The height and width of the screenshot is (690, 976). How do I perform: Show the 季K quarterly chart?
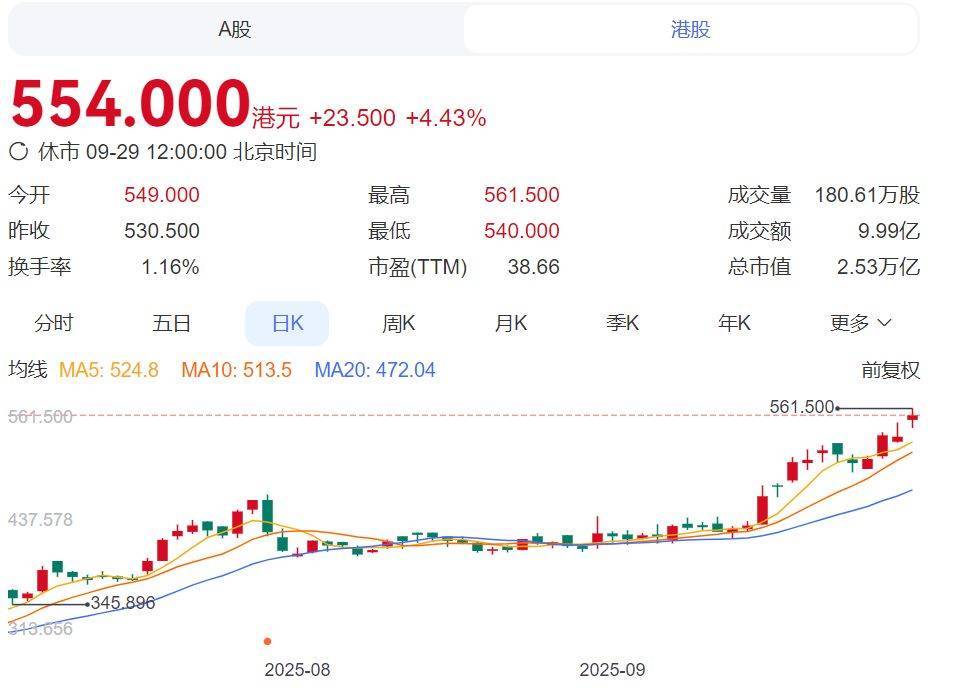(622, 324)
